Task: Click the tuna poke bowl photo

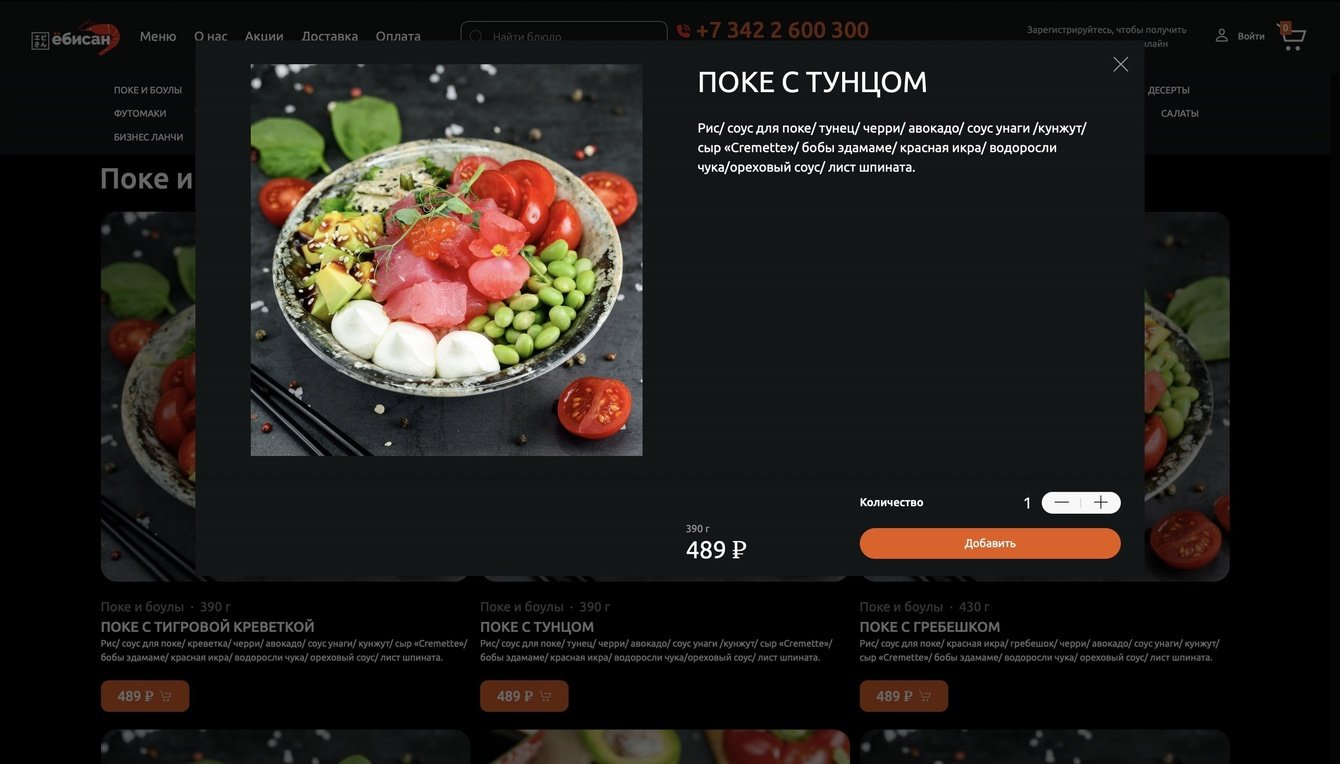Action: coord(446,260)
